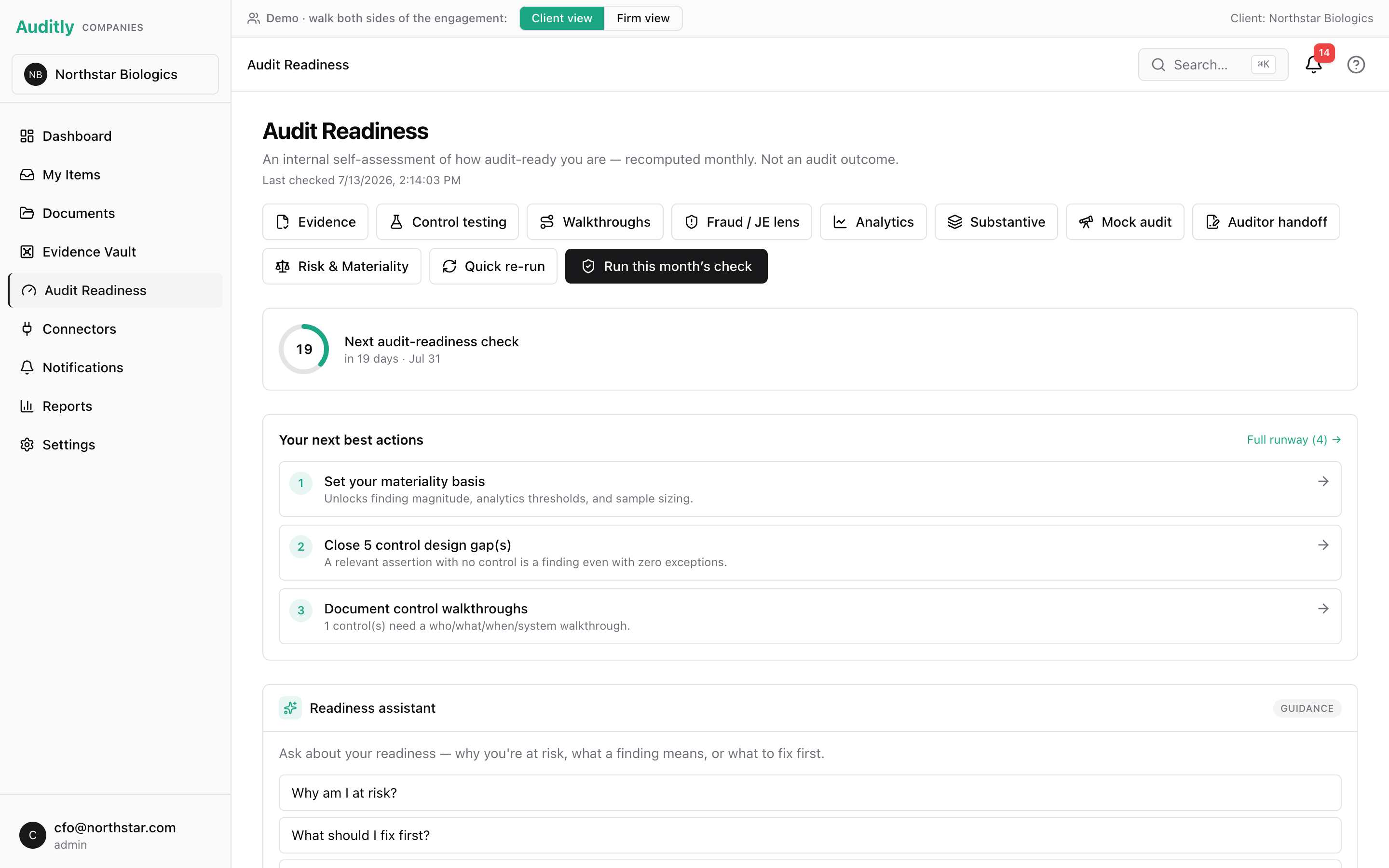Click the Connectors plug icon
1389x868 pixels.
pos(27,329)
